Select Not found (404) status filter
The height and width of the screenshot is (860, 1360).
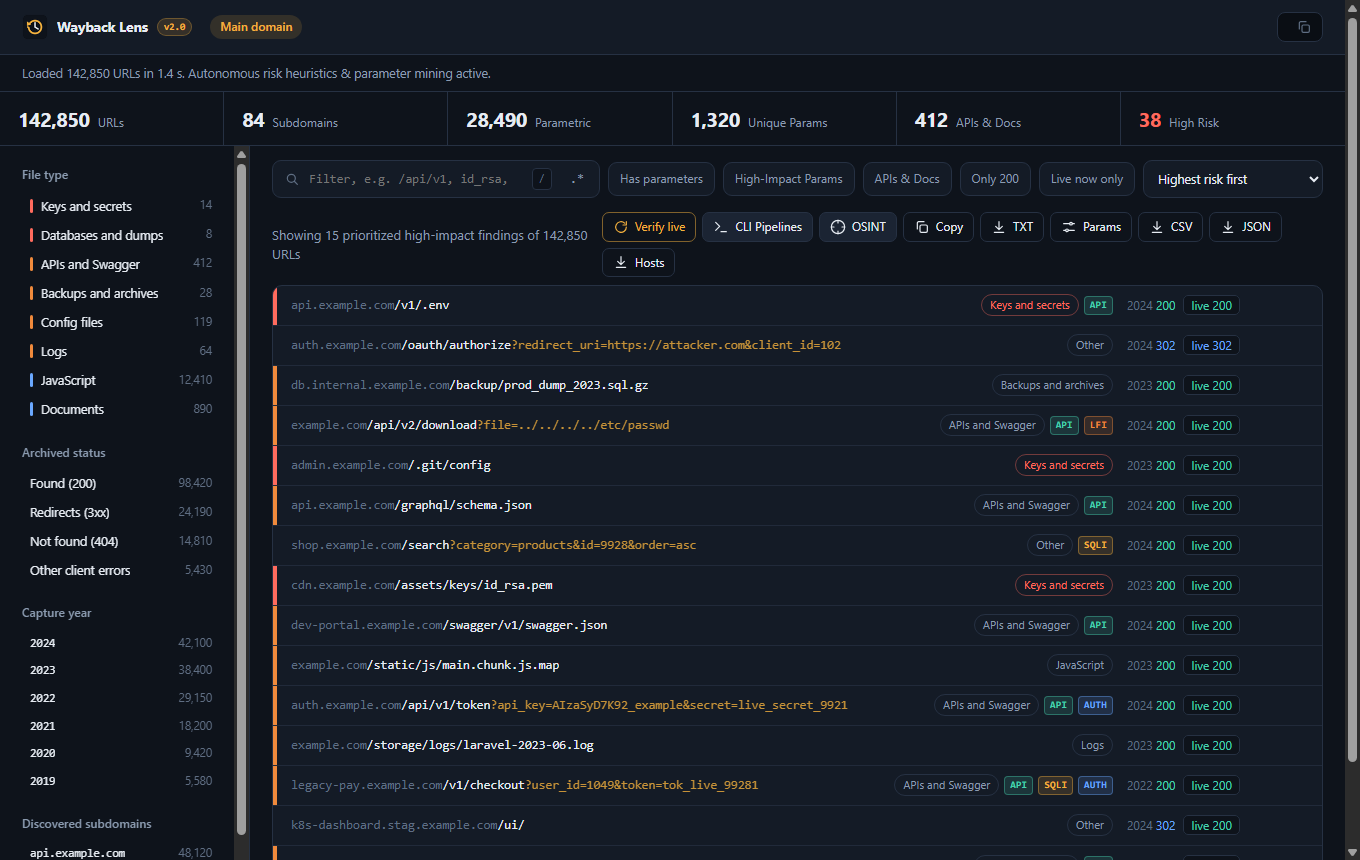121,541
